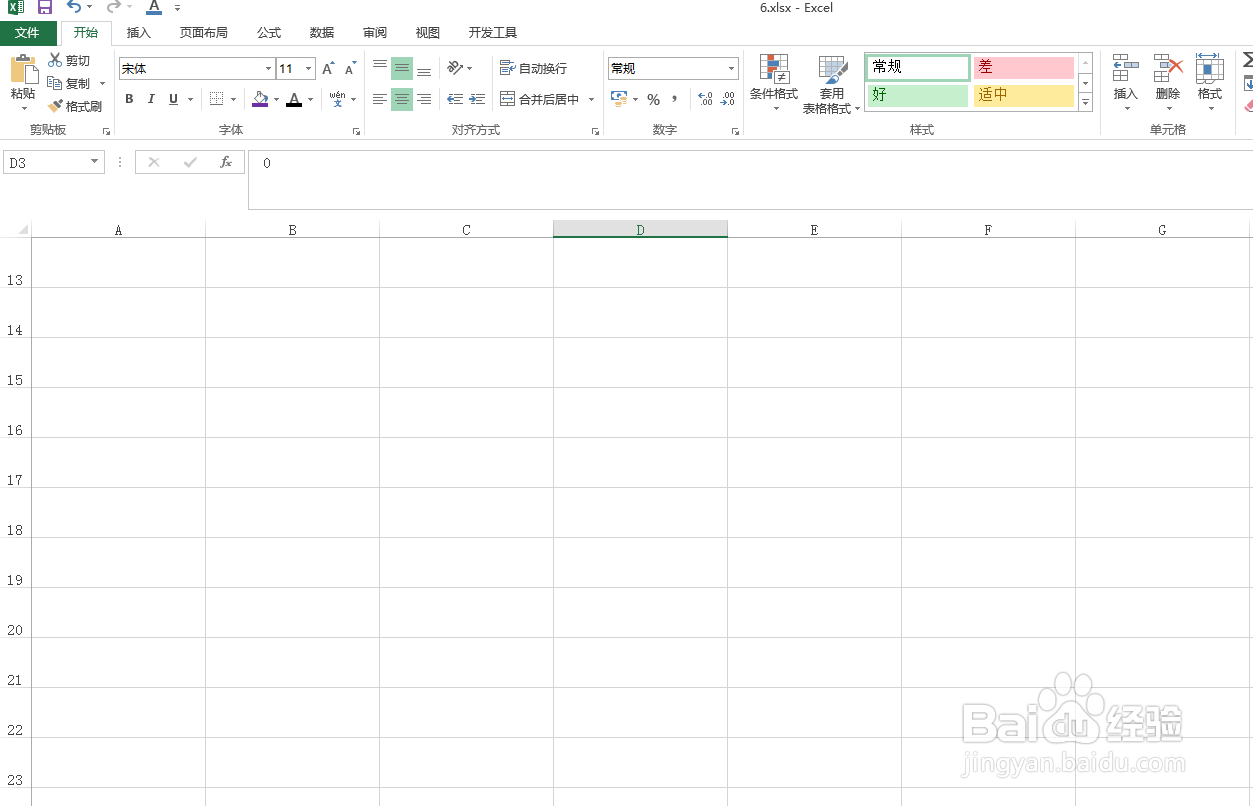This screenshot has height=806, width=1253.
Task: Toggle bold formatting
Action: (x=129, y=99)
